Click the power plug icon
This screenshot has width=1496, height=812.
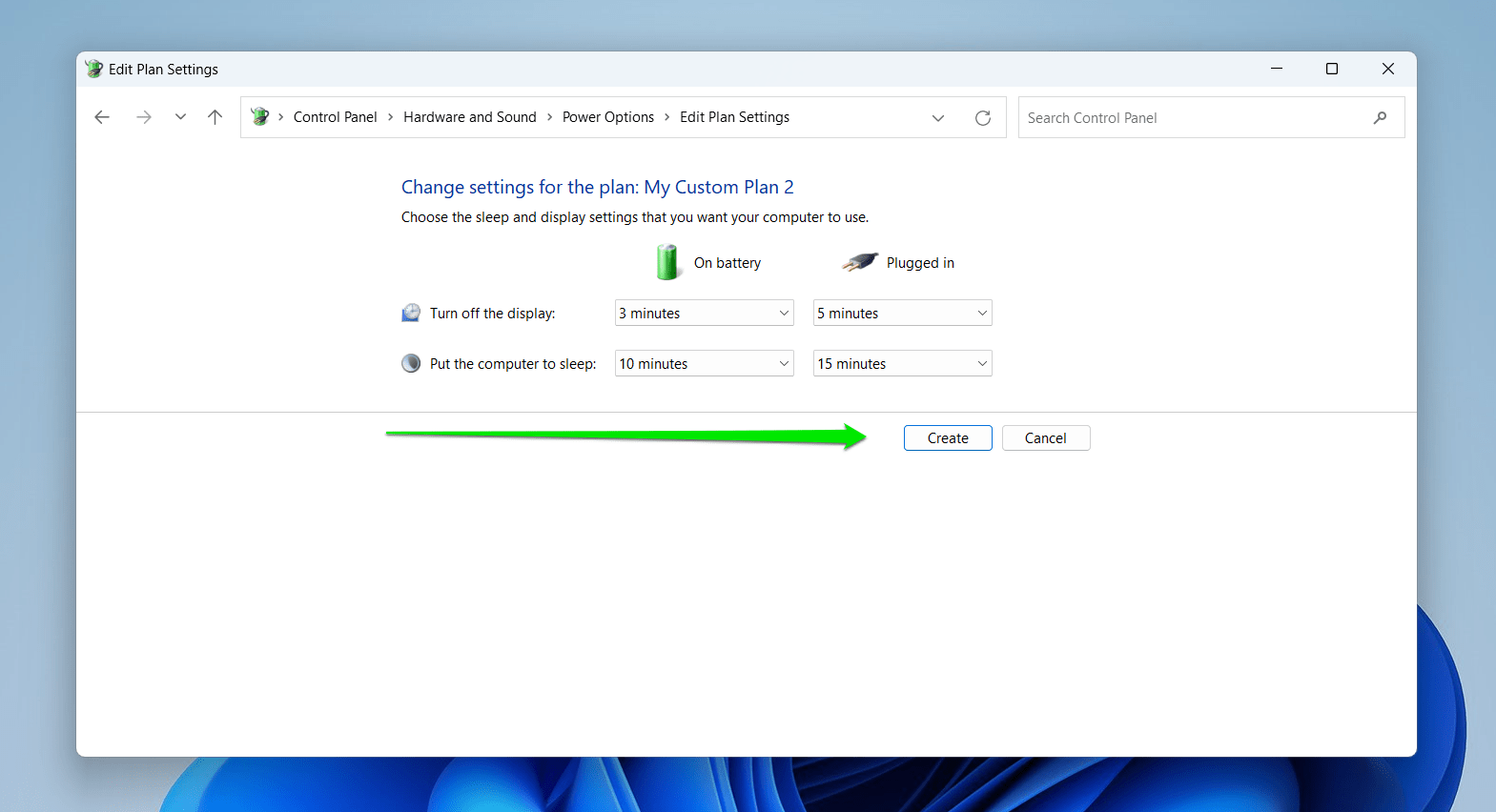click(860, 262)
